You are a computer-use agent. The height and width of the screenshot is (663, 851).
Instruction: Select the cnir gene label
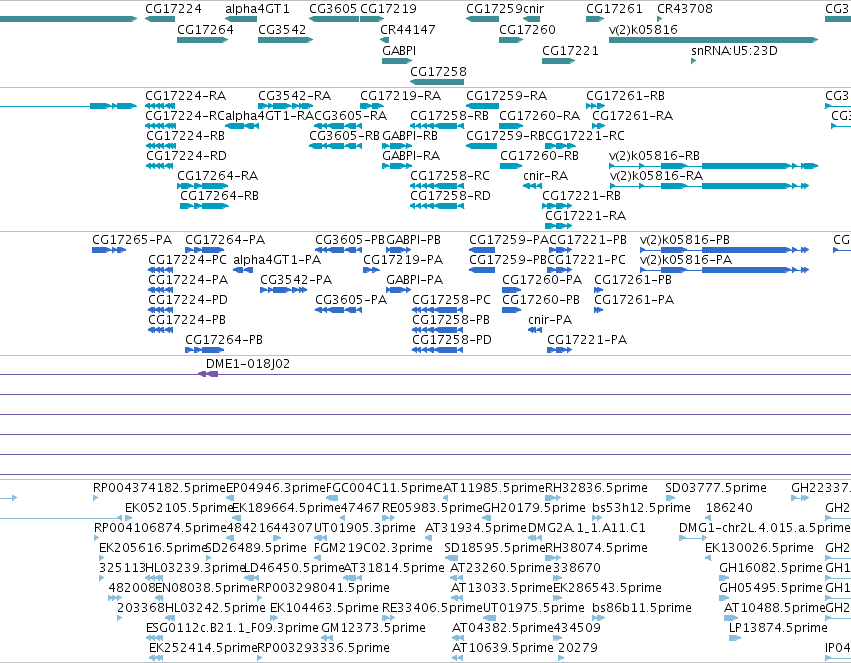click(x=533, y=9)
